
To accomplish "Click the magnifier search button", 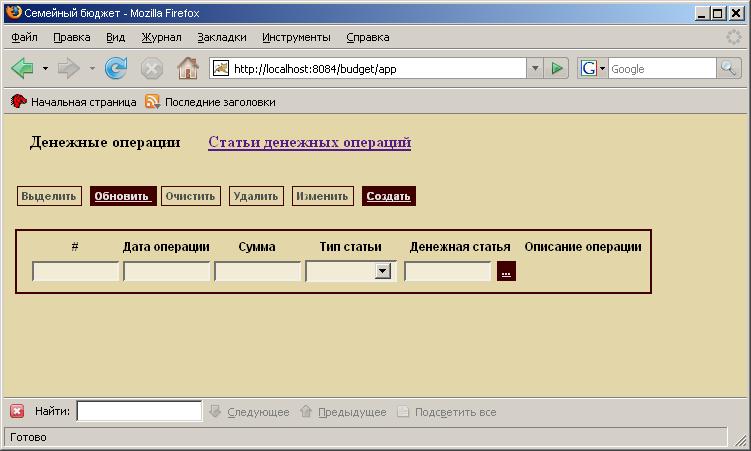I will click(728, 68).
